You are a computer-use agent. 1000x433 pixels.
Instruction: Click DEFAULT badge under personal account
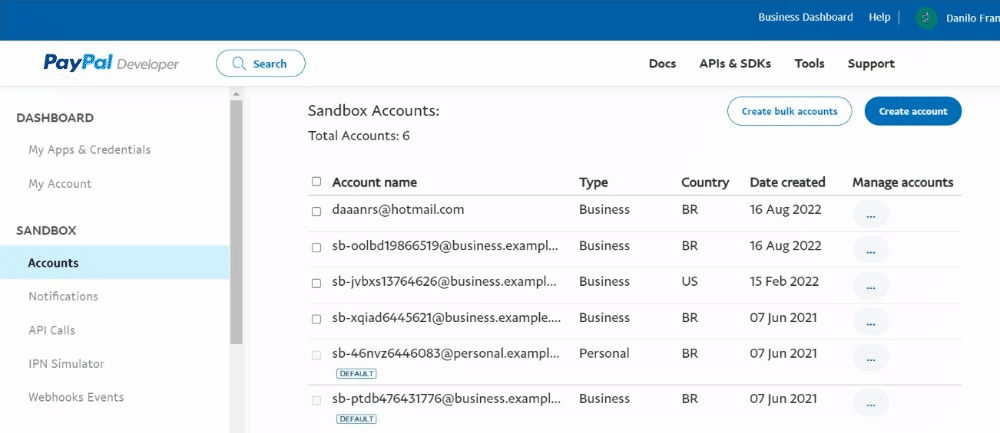[x=356, y=374]
